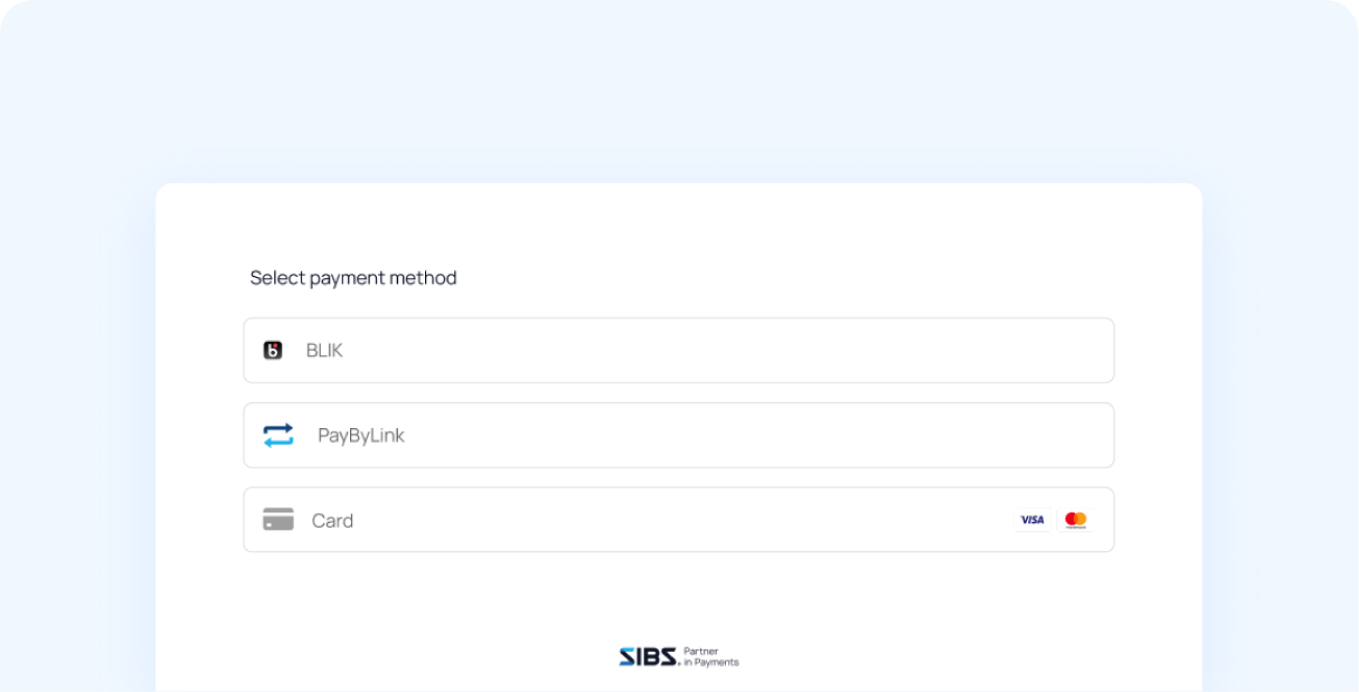Click the Visa logo on the Card option
This screenshot has width=1359, height=692.
[1032, 519]
